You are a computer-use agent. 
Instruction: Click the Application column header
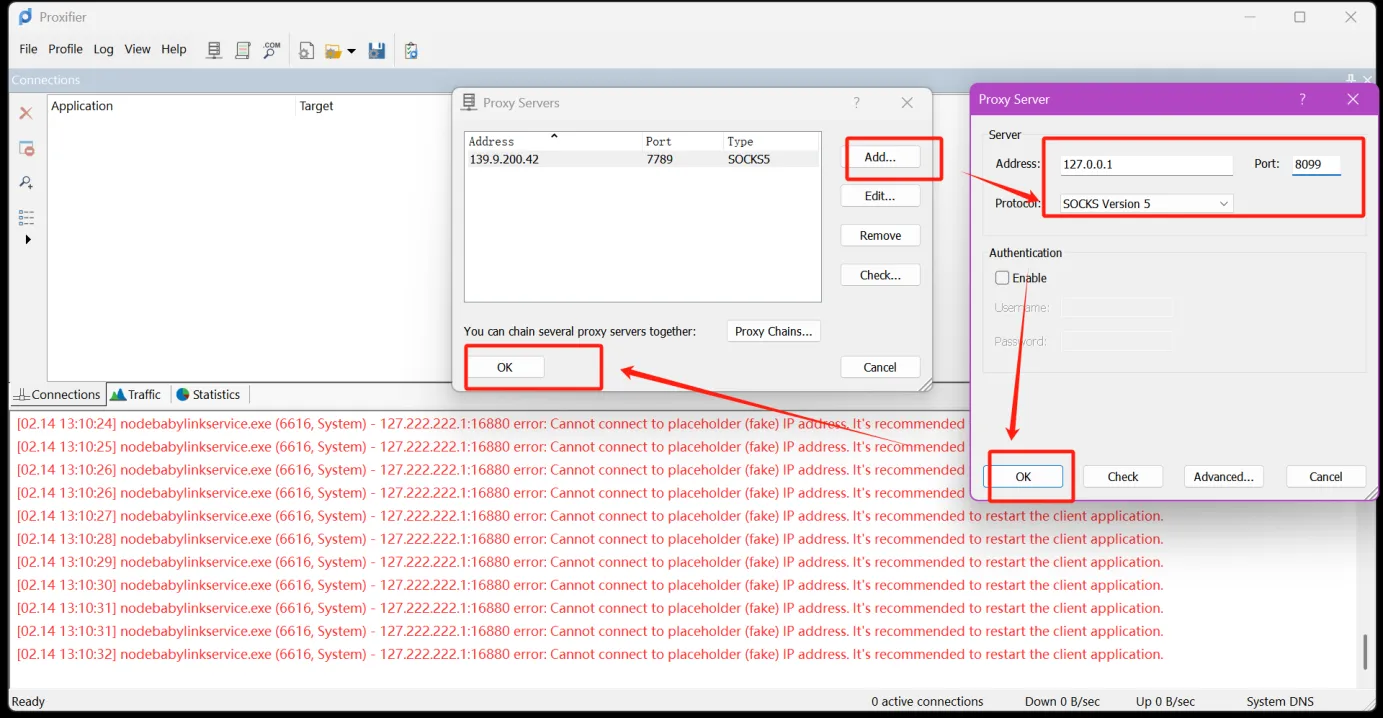click(x=172, y=106)
